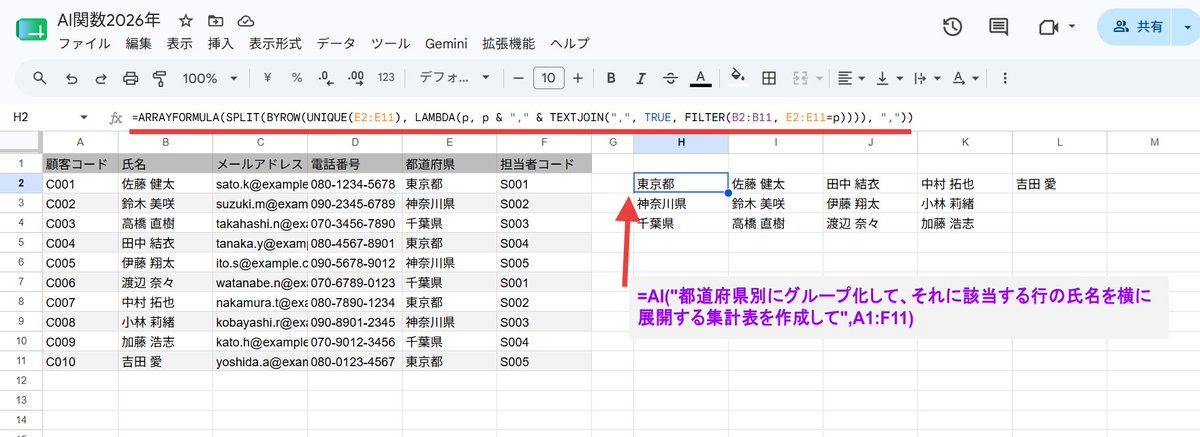Open the Google Sheets home icon

(32, 29)
